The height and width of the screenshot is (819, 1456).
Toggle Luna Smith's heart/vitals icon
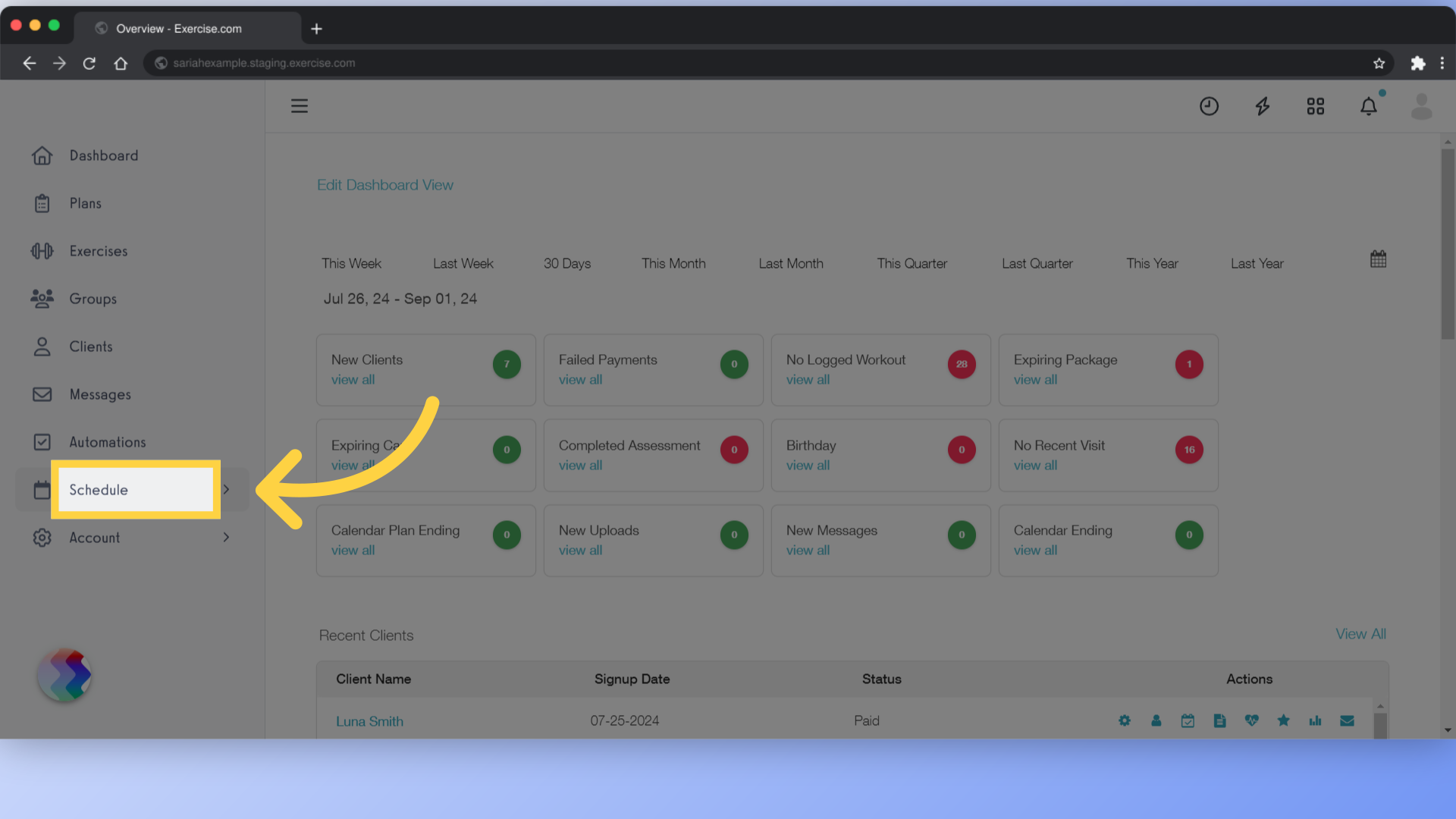pyautogui.click(x=1252, y=720)
